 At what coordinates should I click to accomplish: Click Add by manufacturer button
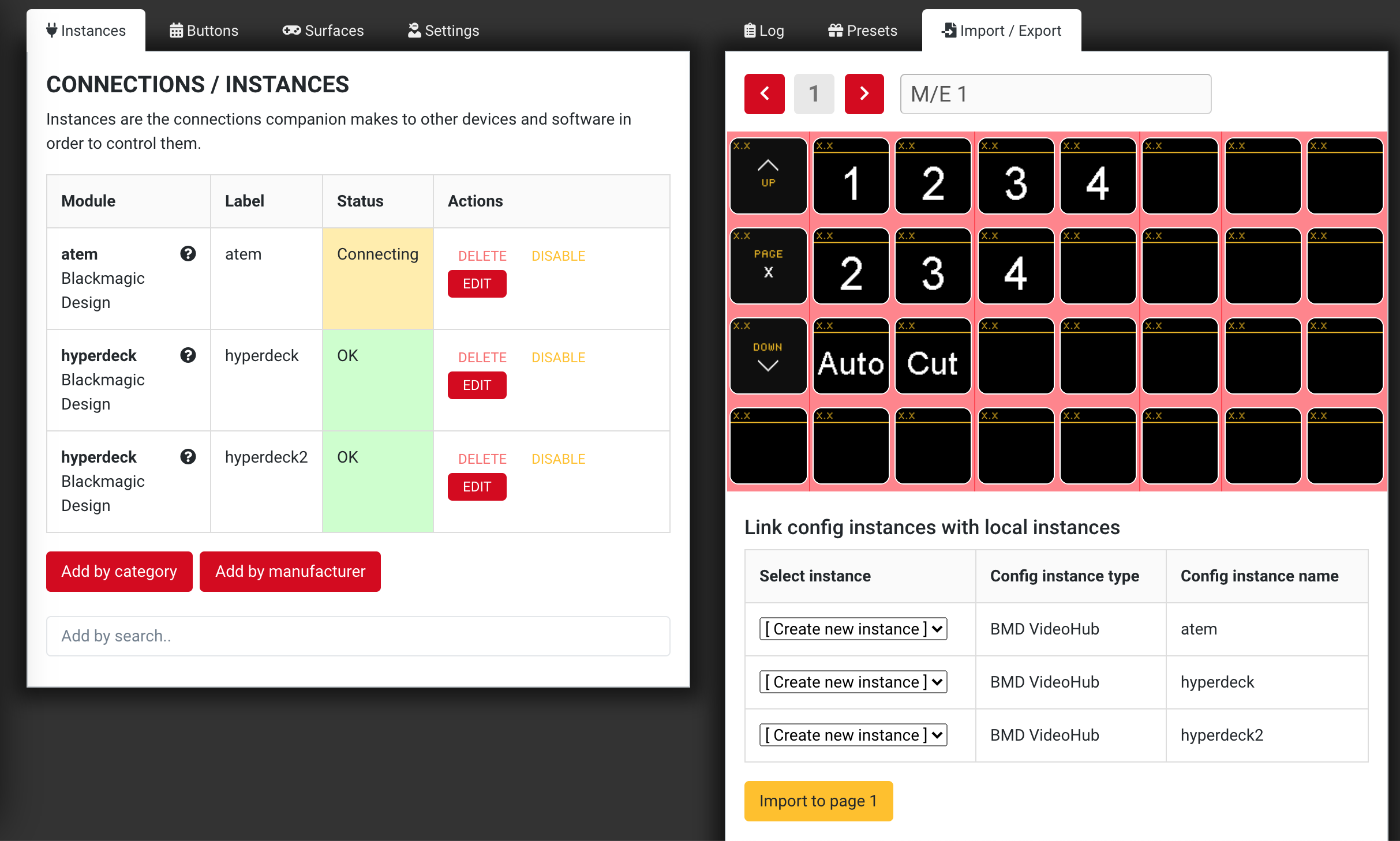(290, 572)
